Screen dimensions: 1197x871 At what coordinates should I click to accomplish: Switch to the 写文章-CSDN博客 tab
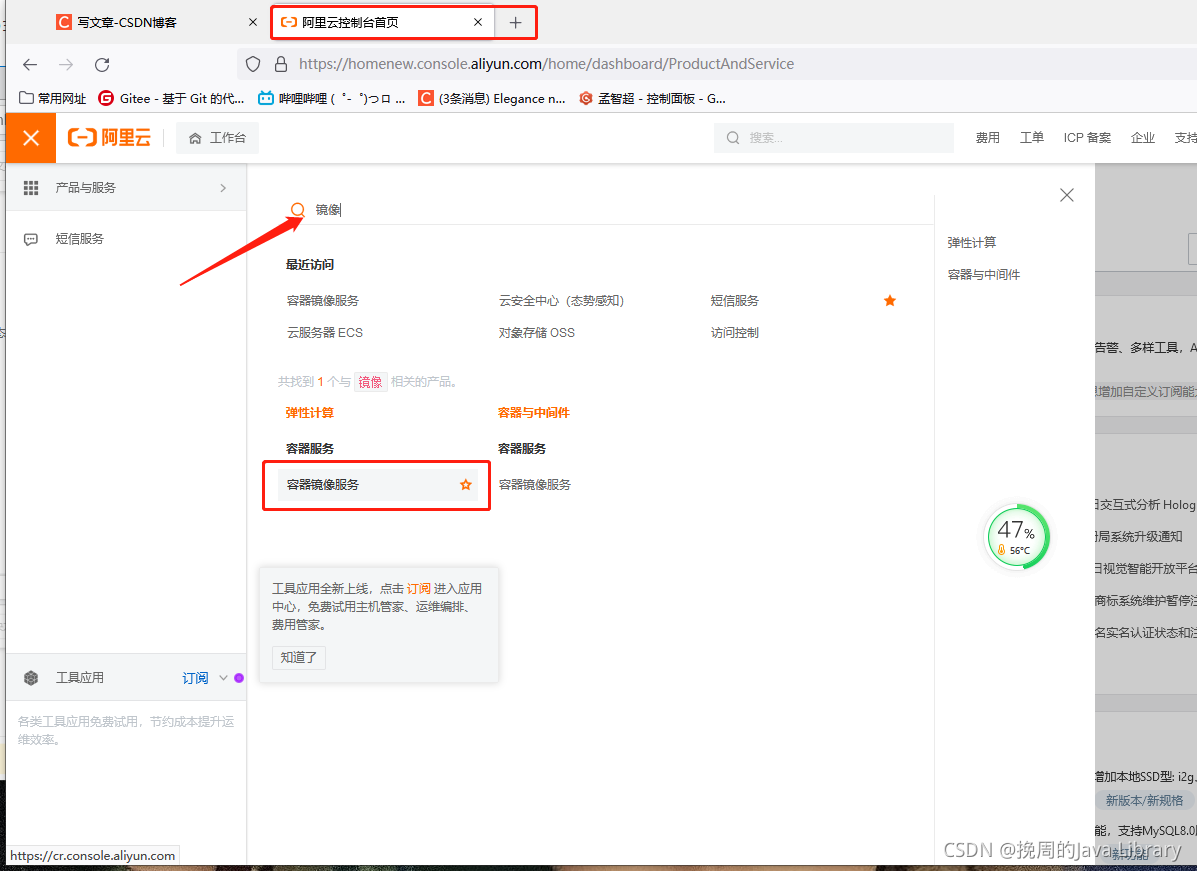[130, 19]
